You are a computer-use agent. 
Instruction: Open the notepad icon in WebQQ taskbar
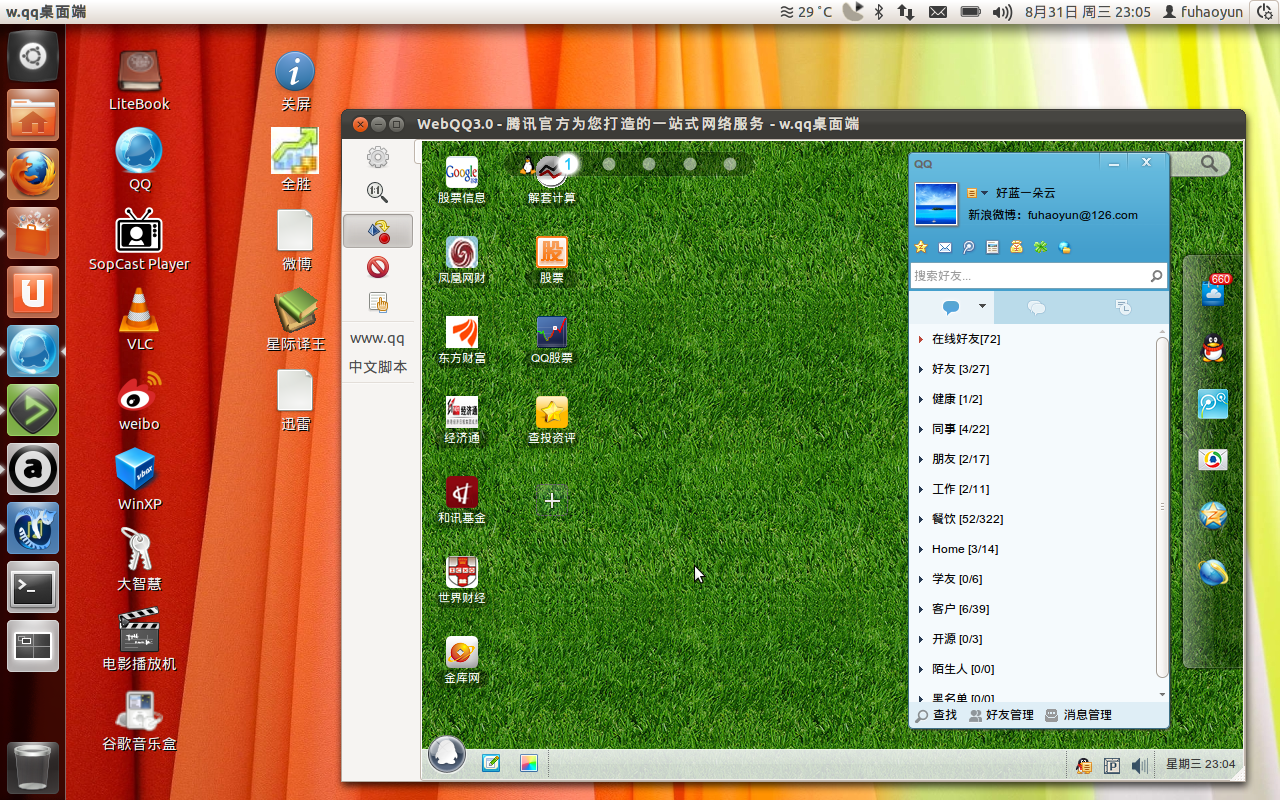491,763
